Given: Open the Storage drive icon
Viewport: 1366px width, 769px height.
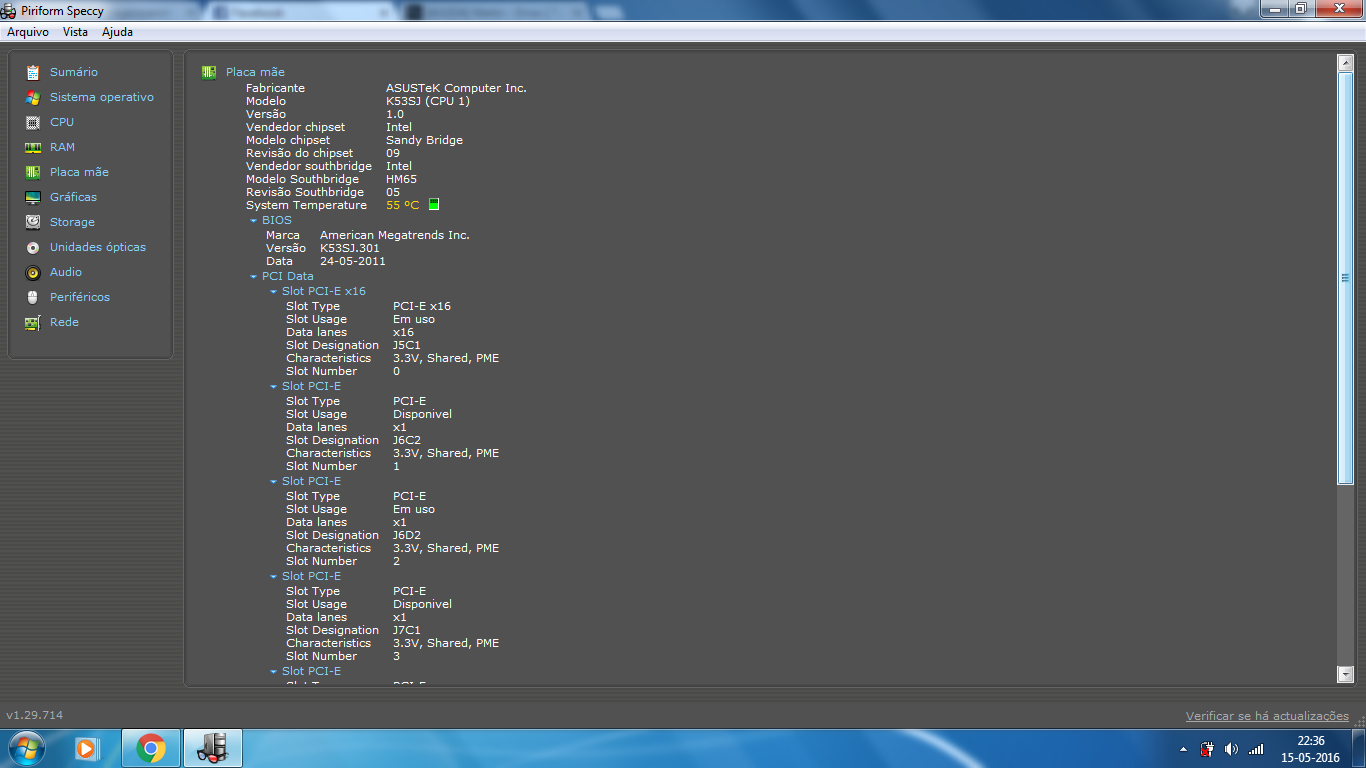Looking at the screenshot, I should 33,222.
